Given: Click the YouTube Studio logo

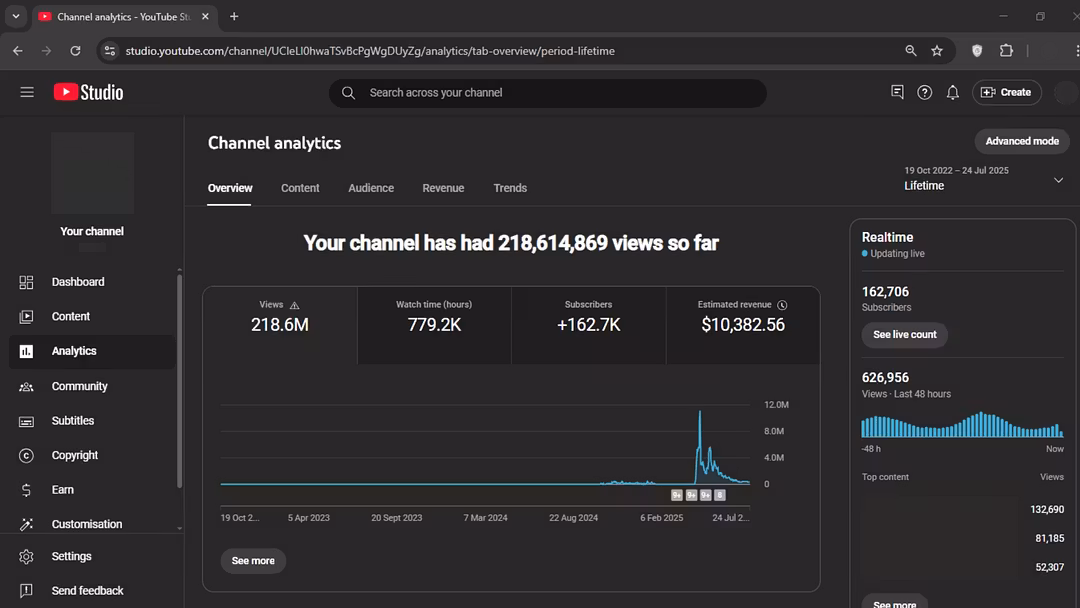Looking at the screenshot, I should click(88, 92).
